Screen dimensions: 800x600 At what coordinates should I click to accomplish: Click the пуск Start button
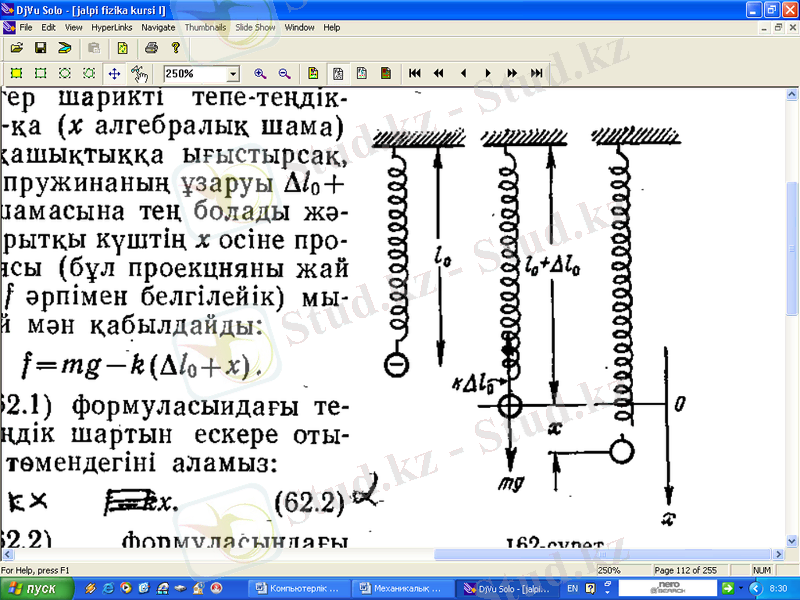(36, 589)
